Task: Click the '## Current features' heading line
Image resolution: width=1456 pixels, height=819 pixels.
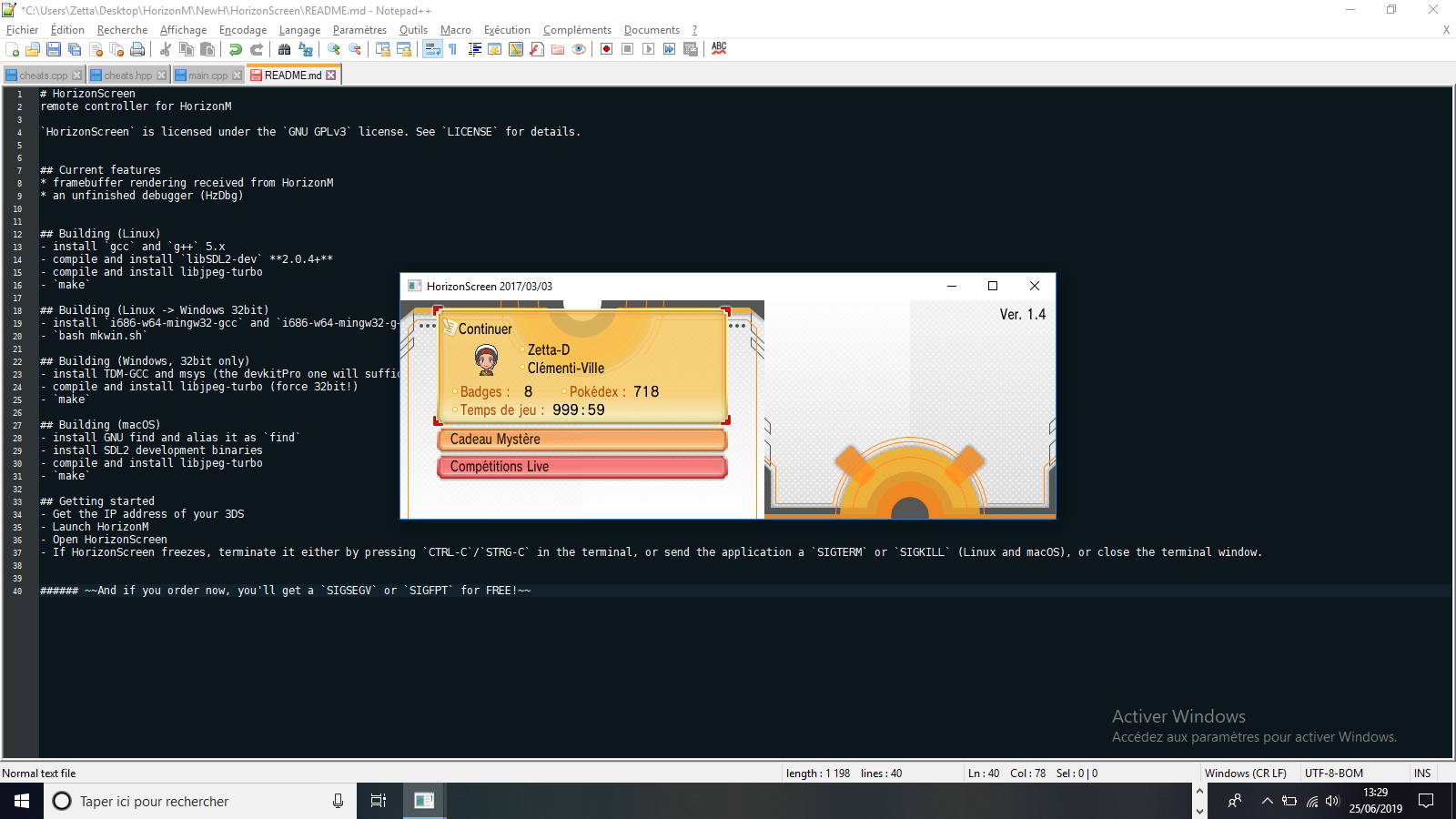Action: click(100, 170)
